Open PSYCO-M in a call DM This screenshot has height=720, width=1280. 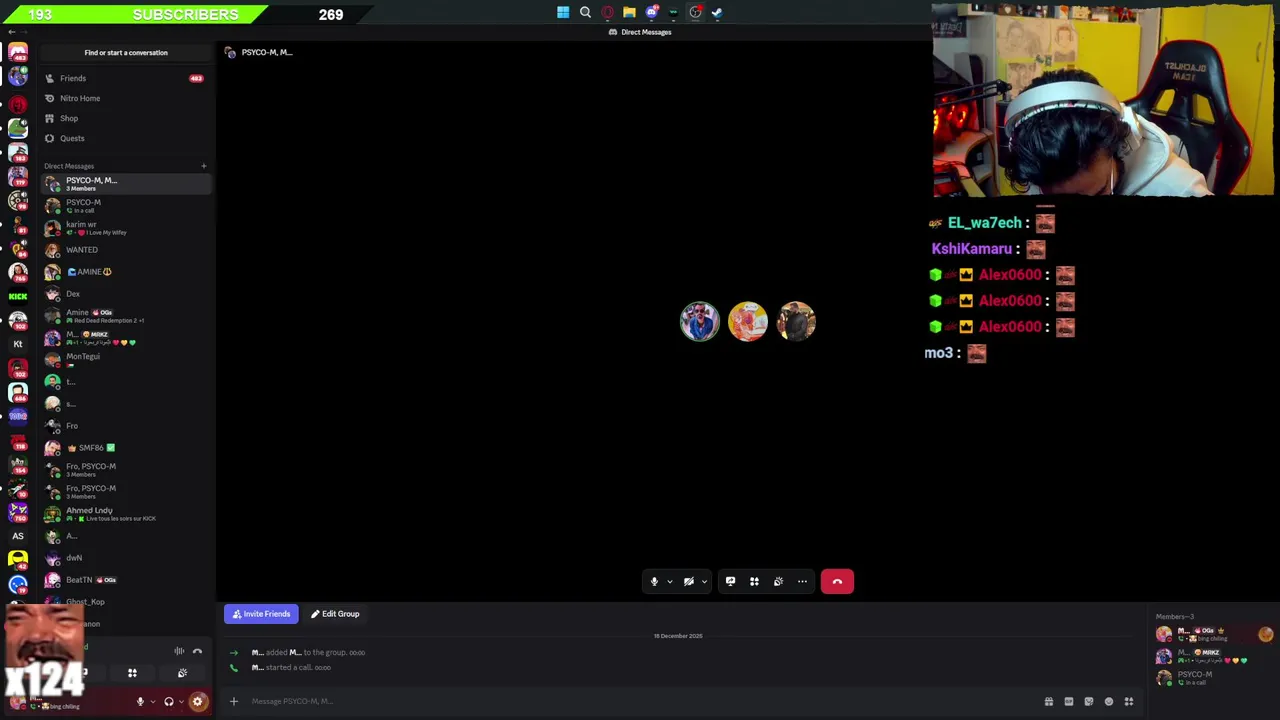[125, 206]
